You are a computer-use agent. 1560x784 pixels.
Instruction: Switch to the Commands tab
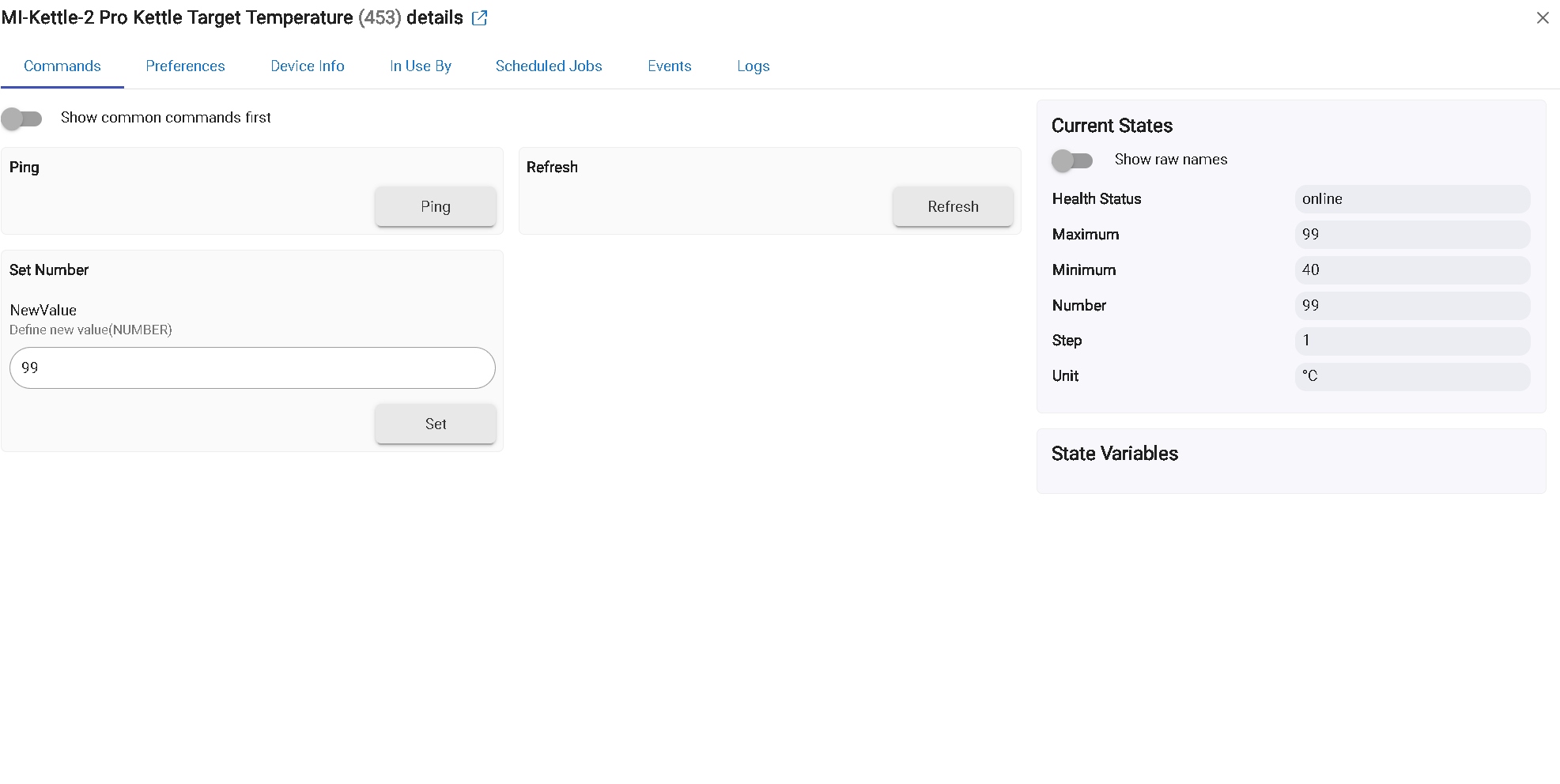pos(62,66)
